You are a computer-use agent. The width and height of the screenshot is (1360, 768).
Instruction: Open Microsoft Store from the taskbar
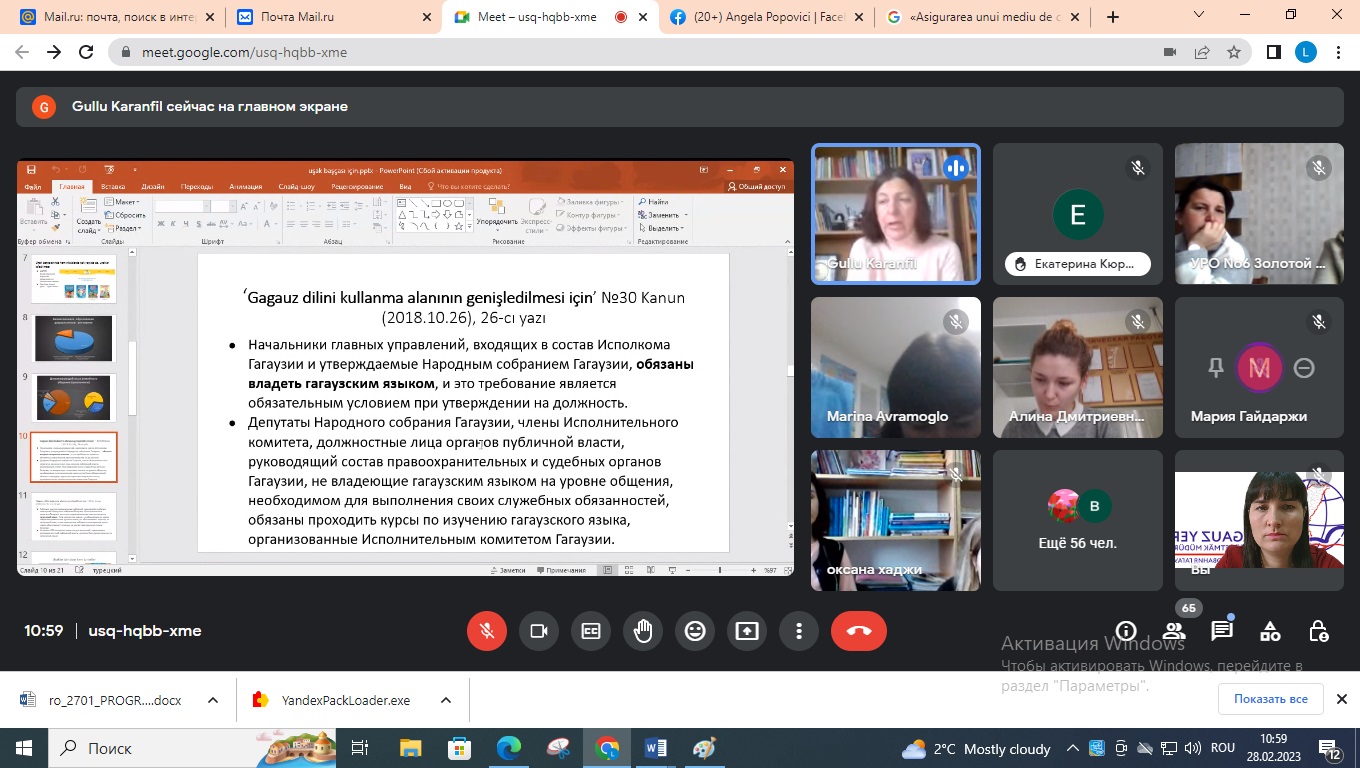tap(460, 748)
